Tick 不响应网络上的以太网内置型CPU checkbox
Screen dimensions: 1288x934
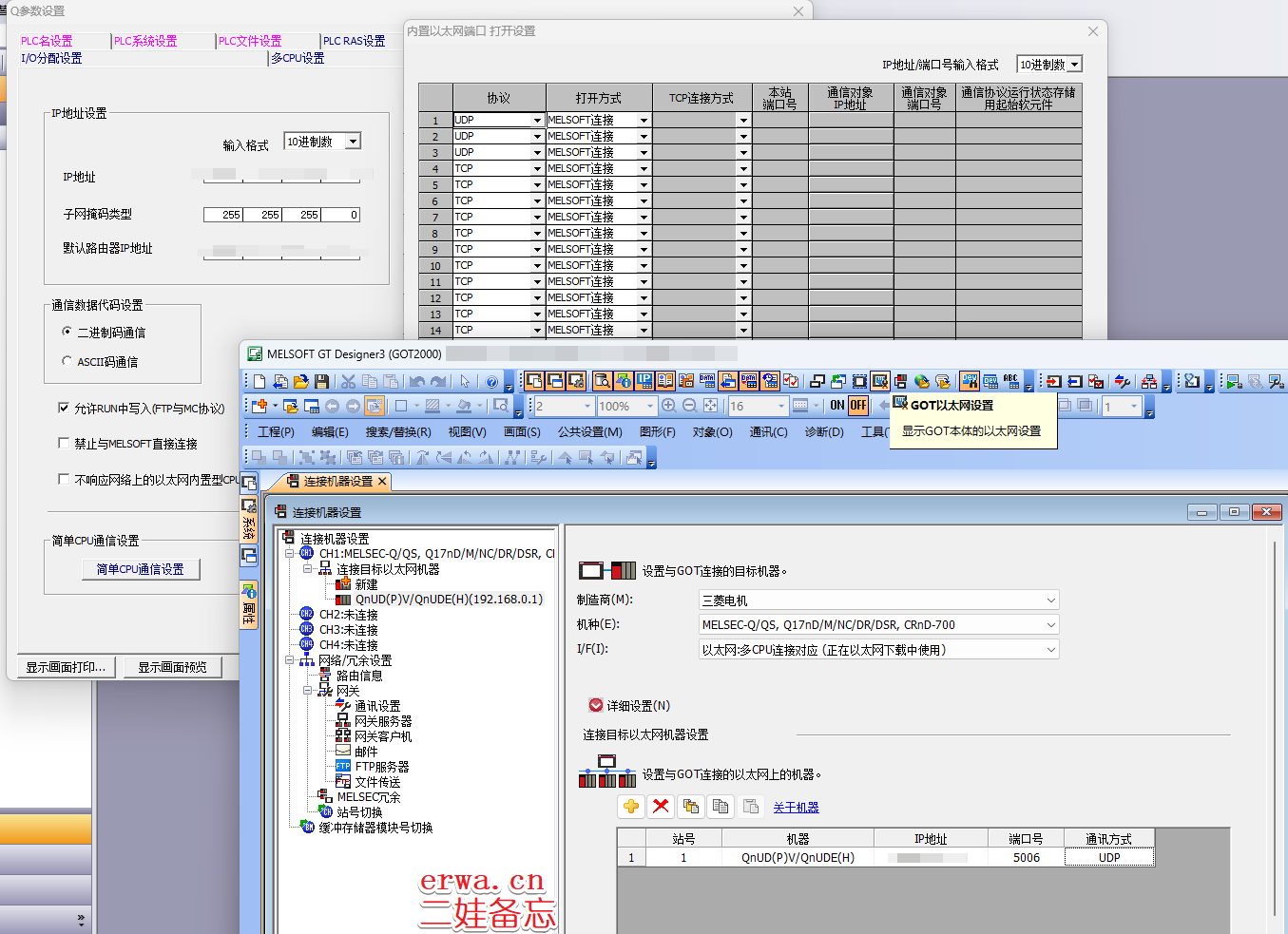point(64,479)
